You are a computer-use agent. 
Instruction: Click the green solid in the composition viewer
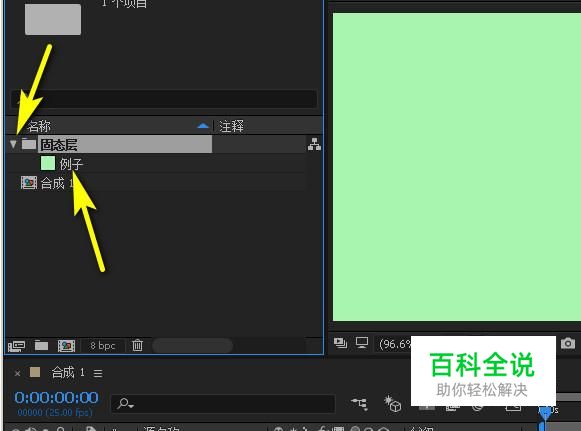(x=457, y=167)
